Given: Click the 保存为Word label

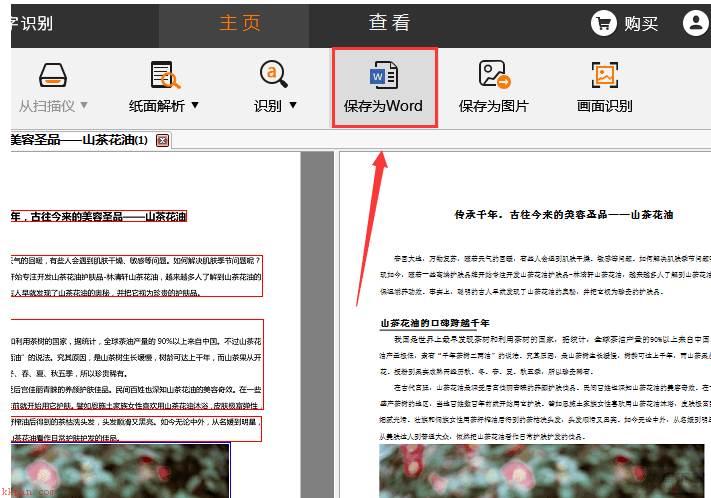Looking at the screenshot, I should coord(383,106).
